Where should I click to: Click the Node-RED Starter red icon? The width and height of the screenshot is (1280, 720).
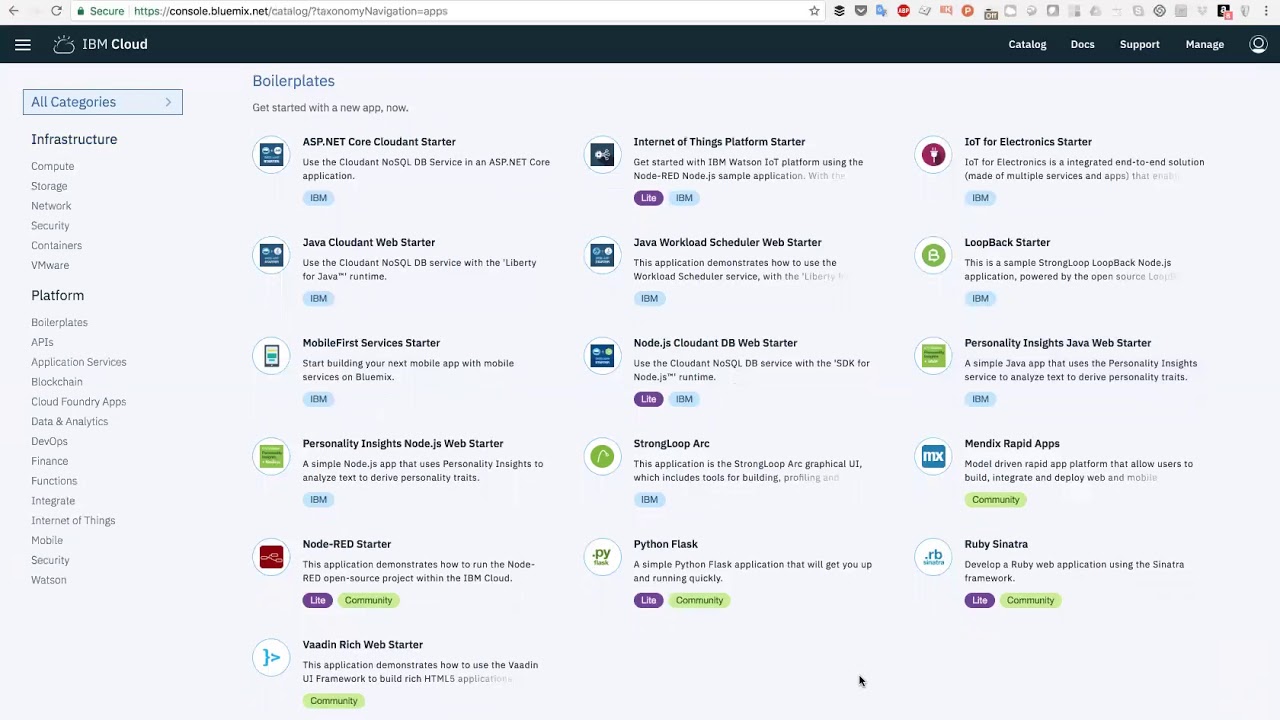pyautogui.click(x=271, y=557)
